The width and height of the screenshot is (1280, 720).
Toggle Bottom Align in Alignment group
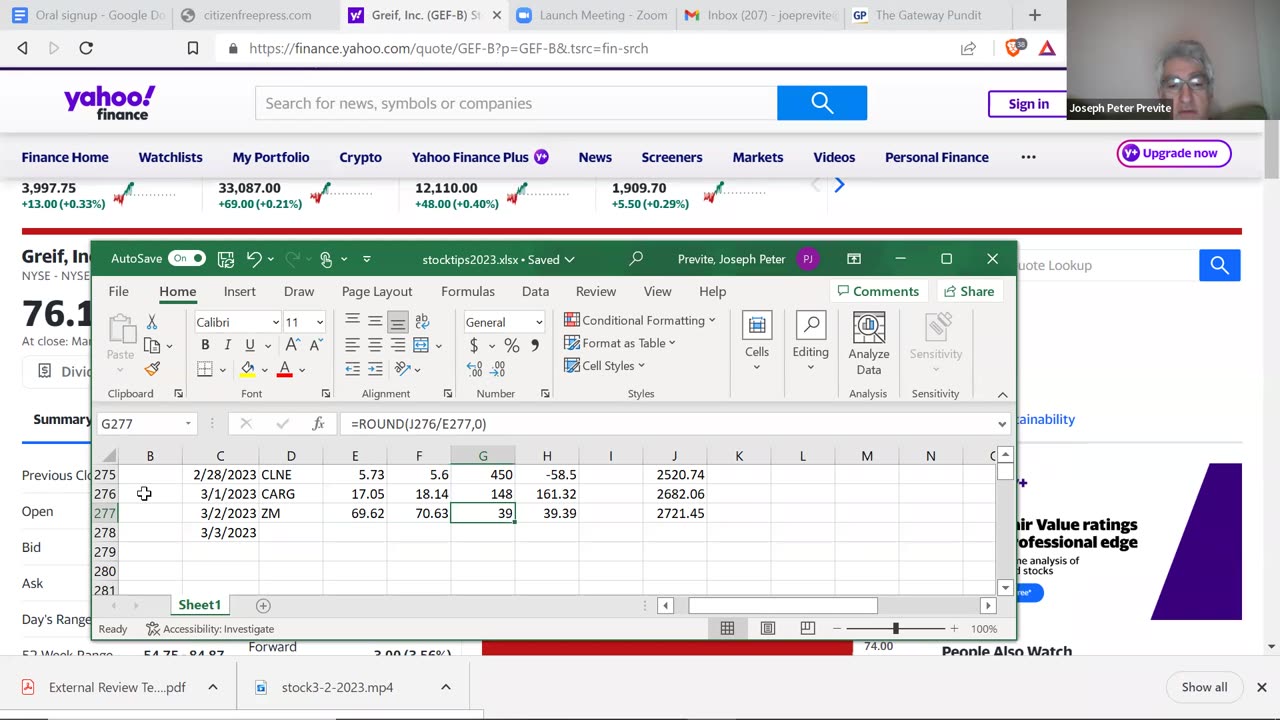[x=398, y=321]
